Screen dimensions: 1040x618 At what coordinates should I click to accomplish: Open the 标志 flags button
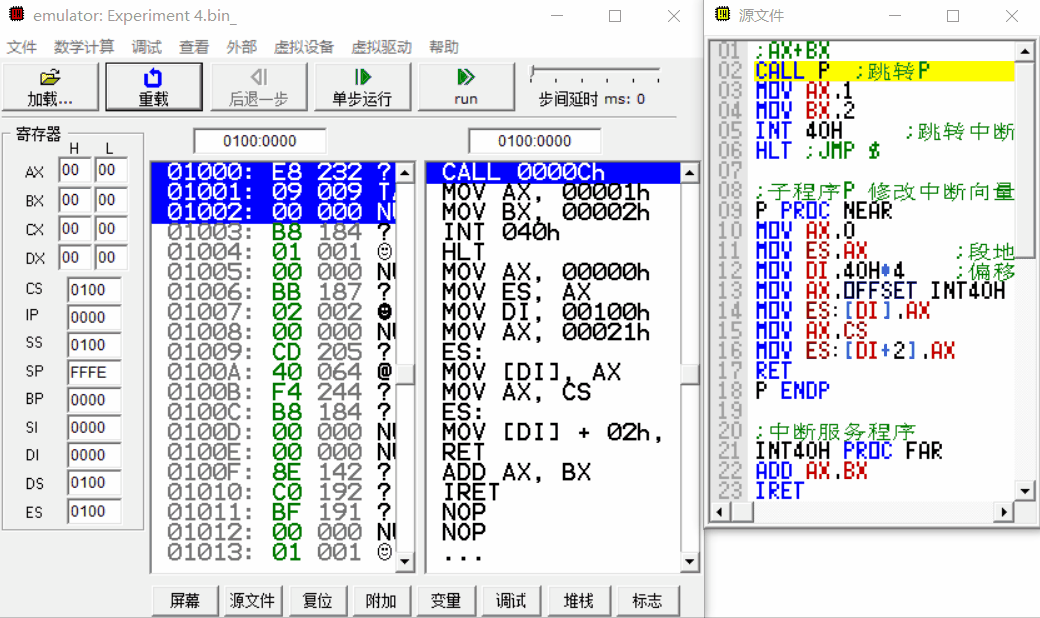647,600
